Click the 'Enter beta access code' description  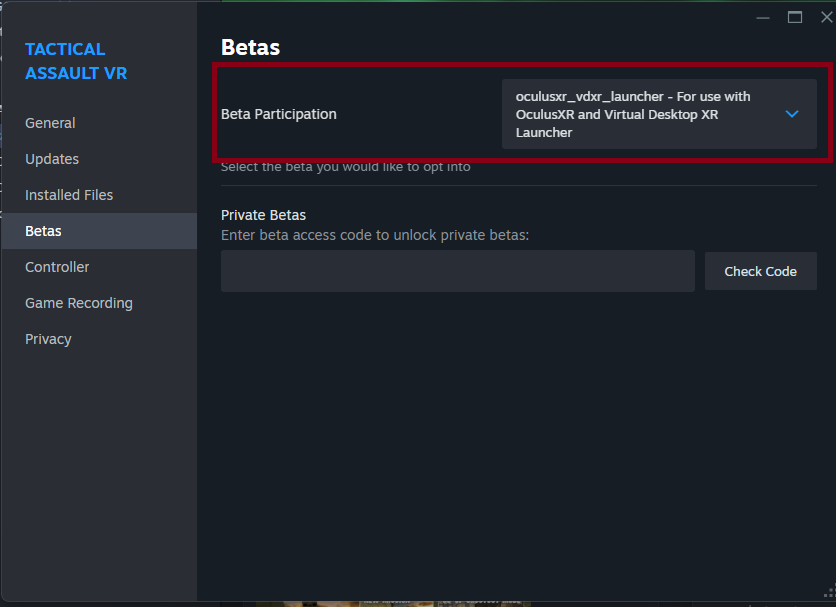(374, 235)
